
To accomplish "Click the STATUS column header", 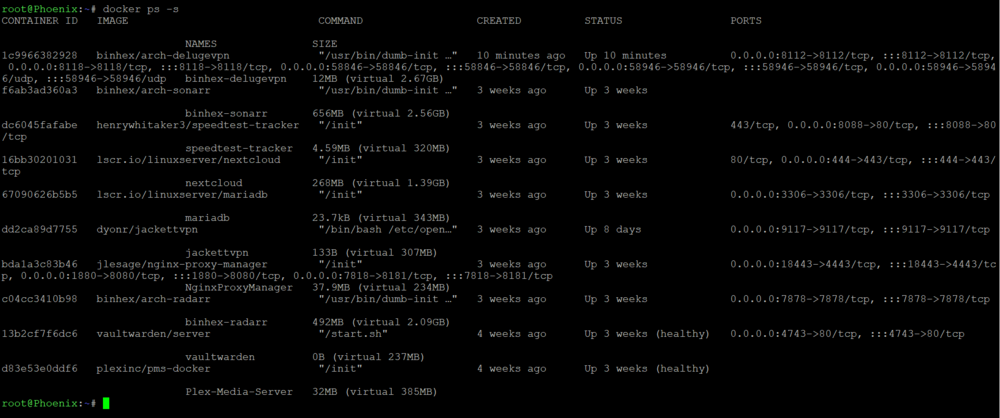I will coord(603,21).
